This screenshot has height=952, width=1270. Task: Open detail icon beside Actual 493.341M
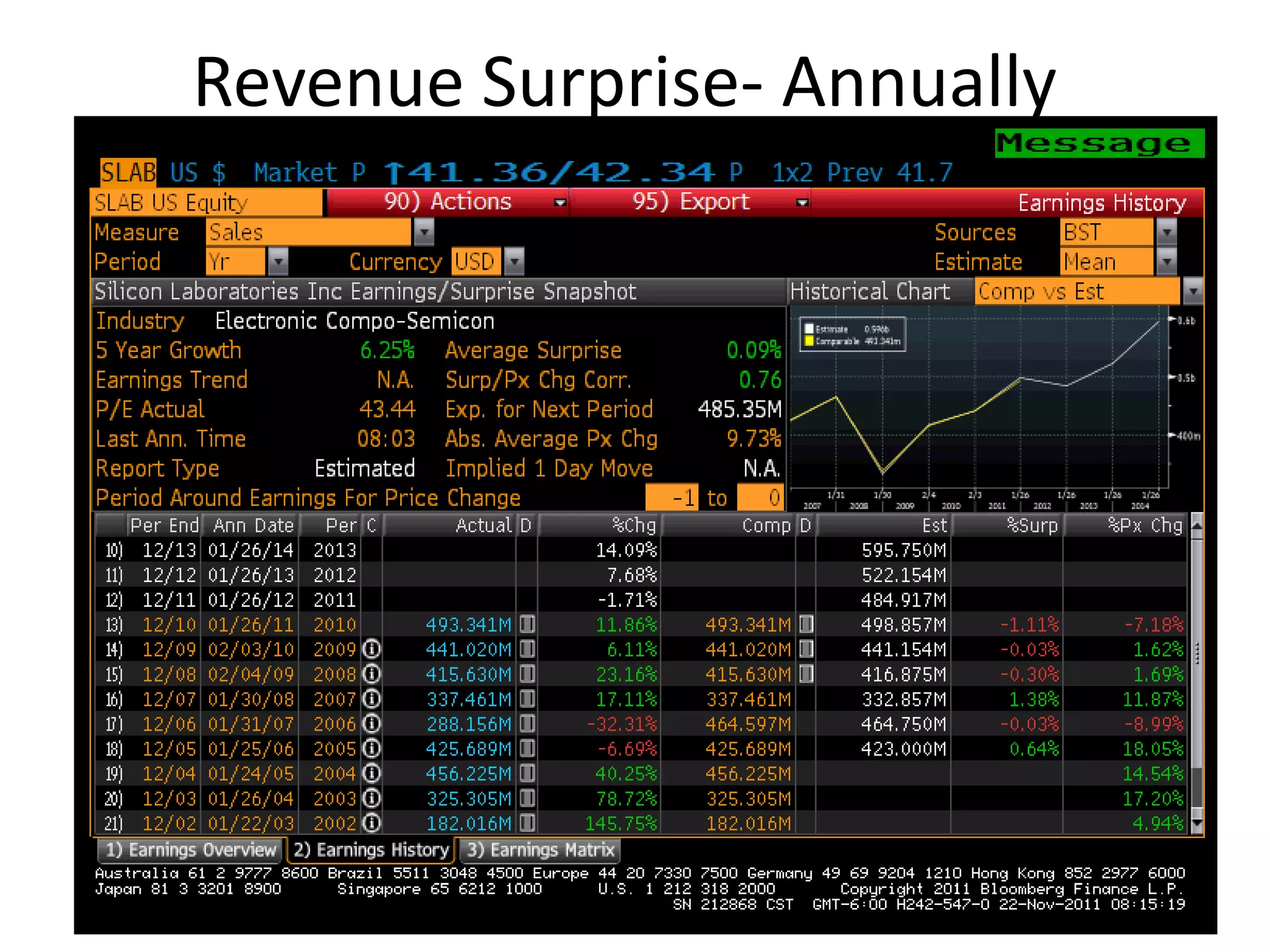[x=527, y=624]
